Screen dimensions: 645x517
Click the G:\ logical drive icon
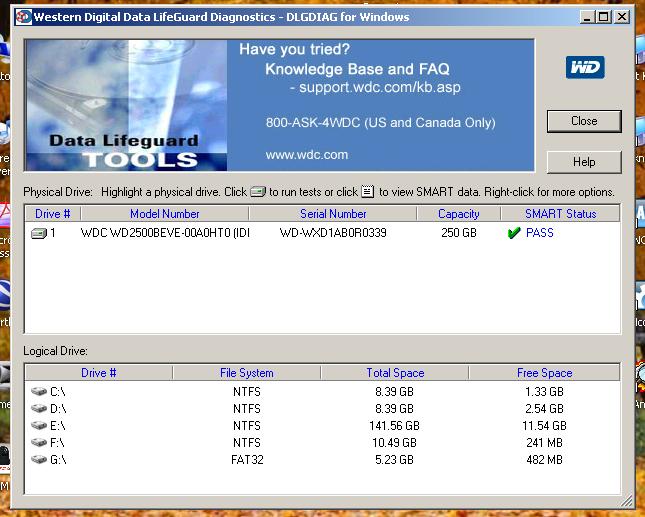[39, 459]
